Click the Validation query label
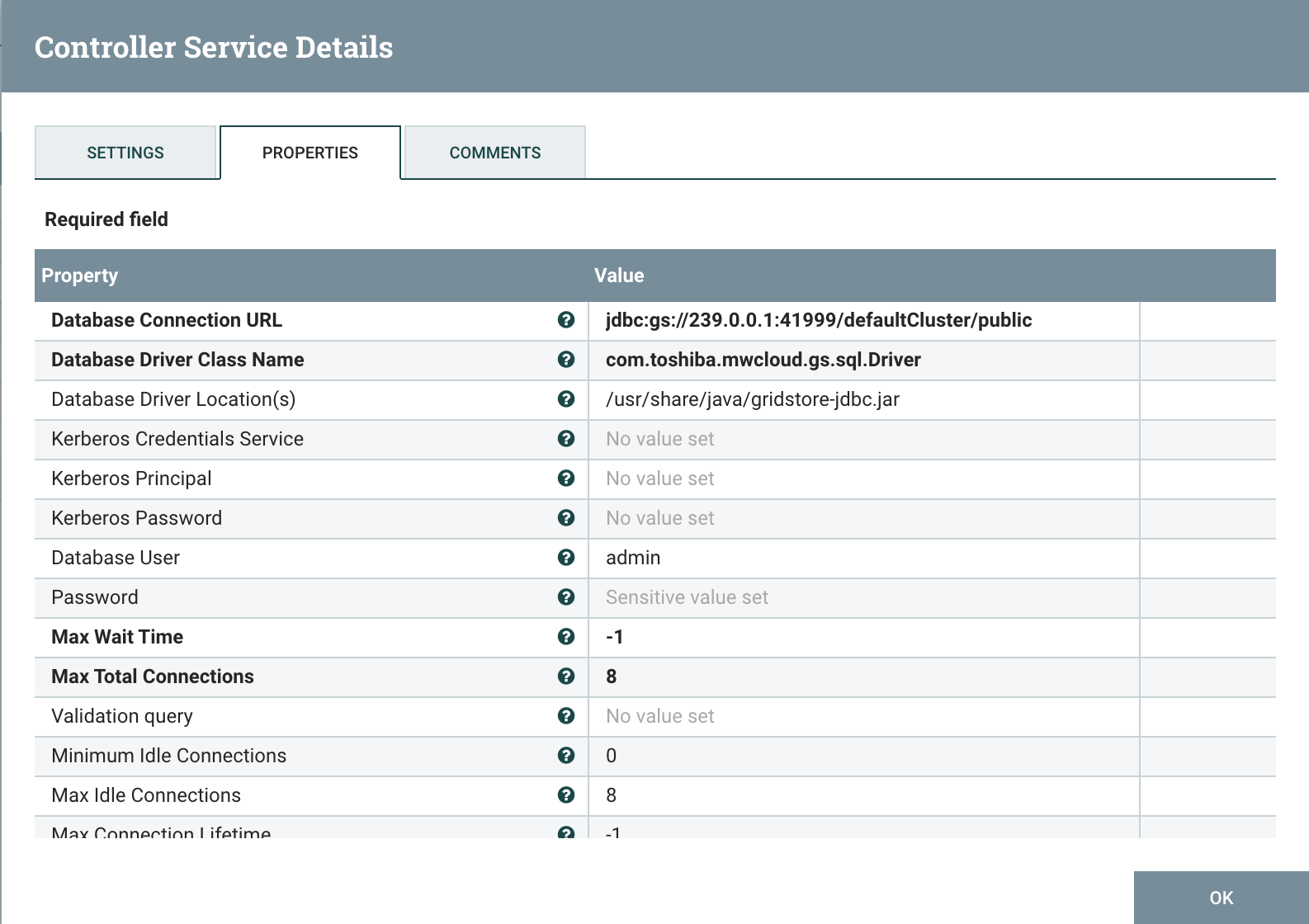The height and width of the screenshot is (924, 1309). [122, 716]
